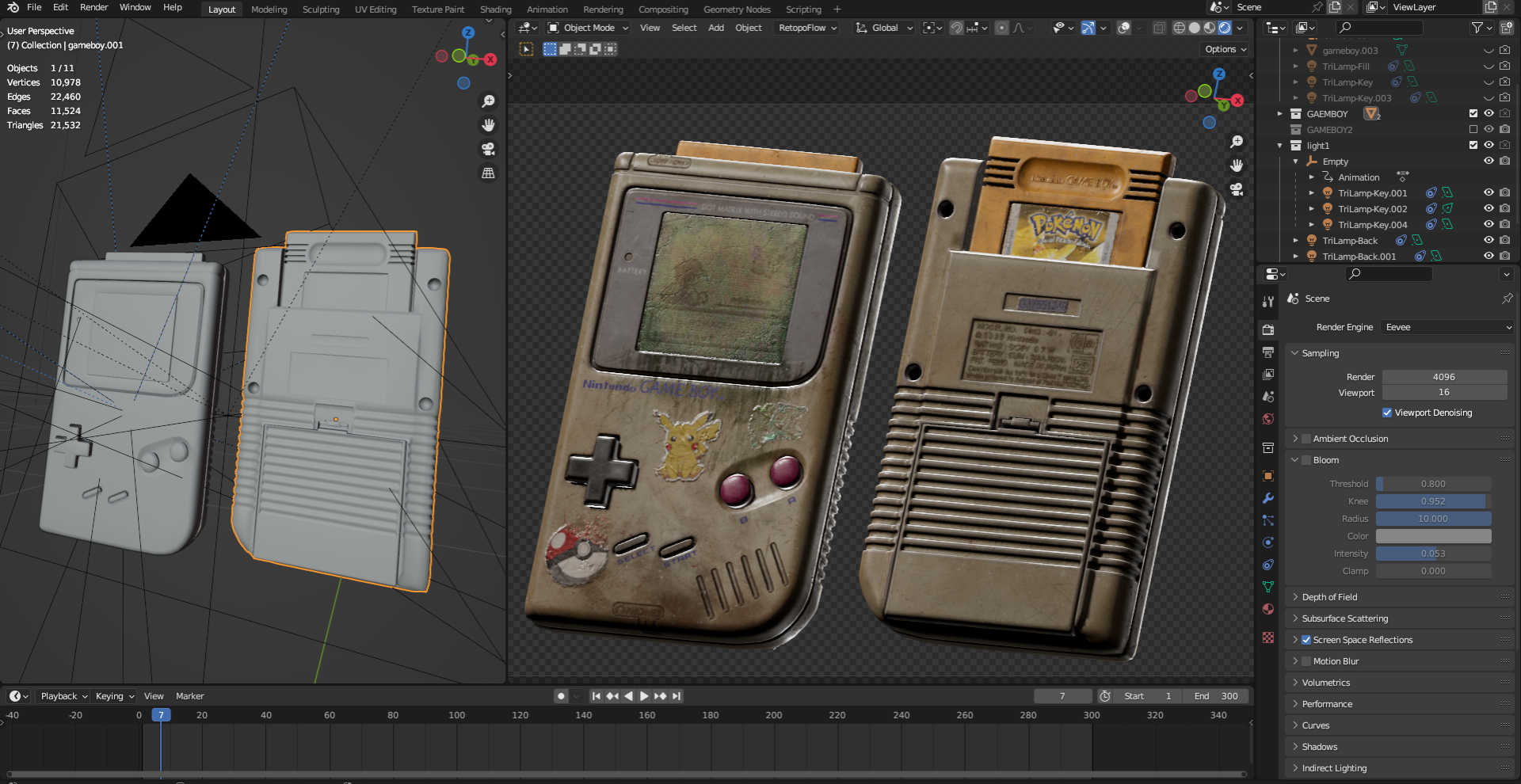
Task: Toggle snapping magnet in viewport header
Action: pos(957,28)
